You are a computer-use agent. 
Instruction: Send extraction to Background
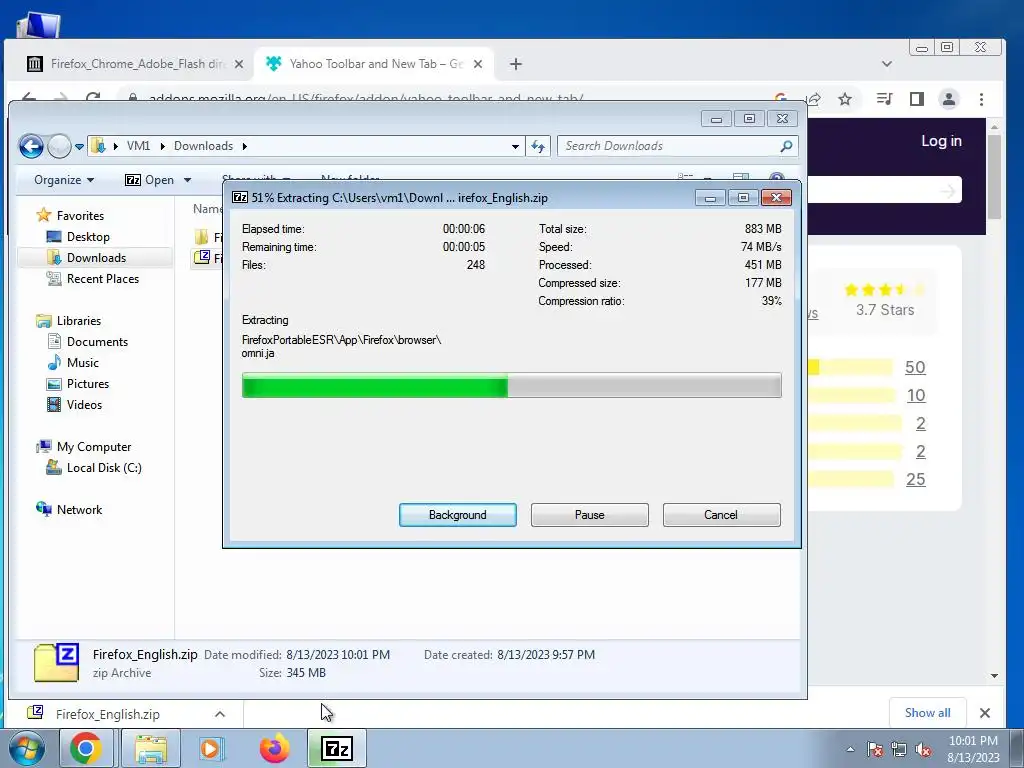pos(457,515)
